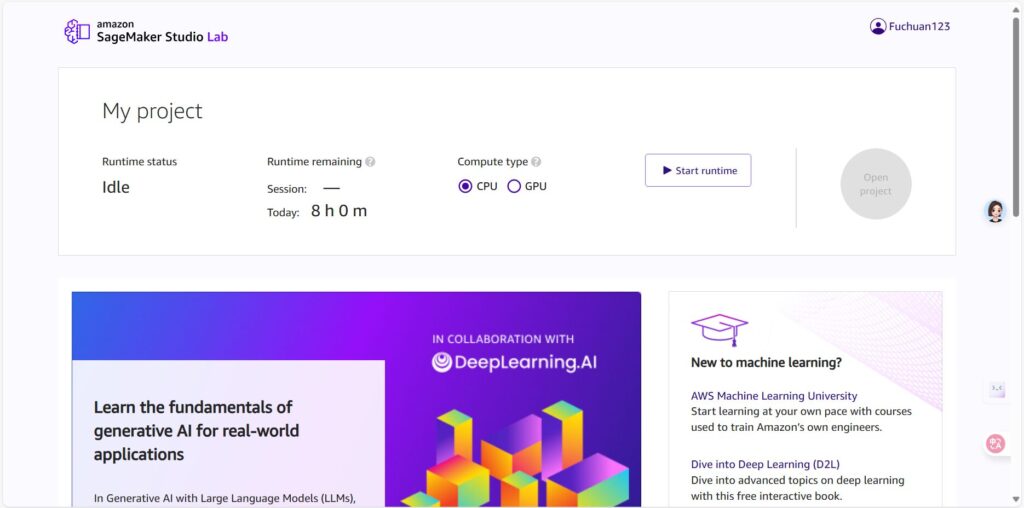Select the GPU compute type
This screenshot has height=508, width=1024.
click(x=514, y=187)
